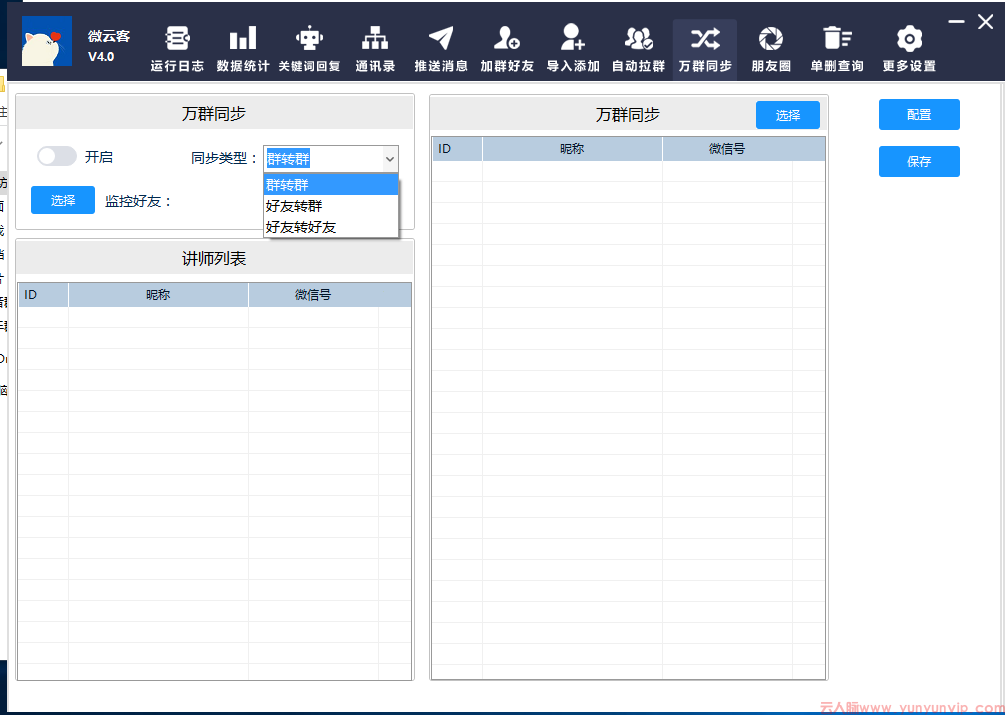Viewport: 1005px width, 715px height.
Task: Click 选择 button beside 监控好友
Action: 63,200
